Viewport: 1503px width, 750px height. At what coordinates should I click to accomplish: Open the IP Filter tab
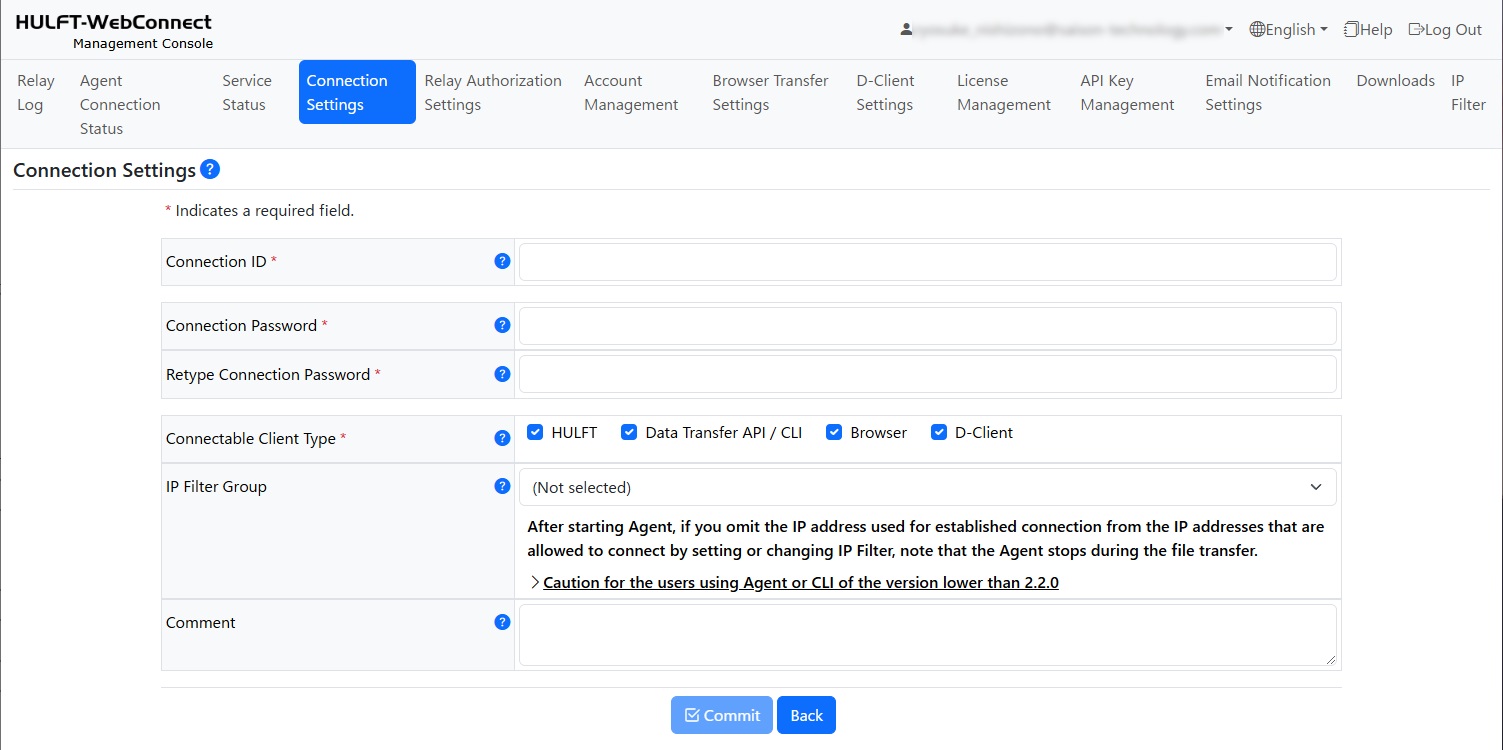pos(1468,92)
